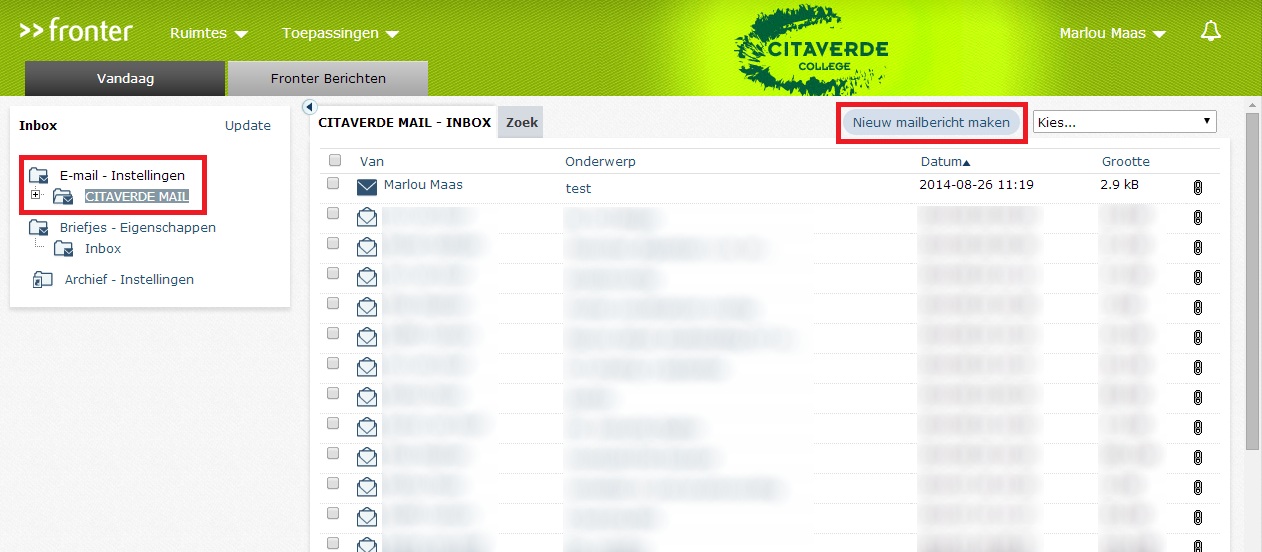Click the Archief icon in sidebar
Image resolution: width=1262 pixels, height=552 pixels.
click(x=43, y=279)
